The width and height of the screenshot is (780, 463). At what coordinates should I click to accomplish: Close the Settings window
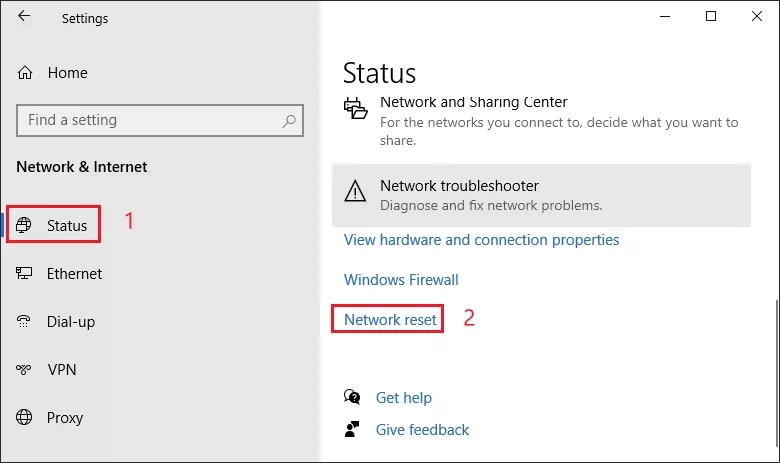pos(757,16)
